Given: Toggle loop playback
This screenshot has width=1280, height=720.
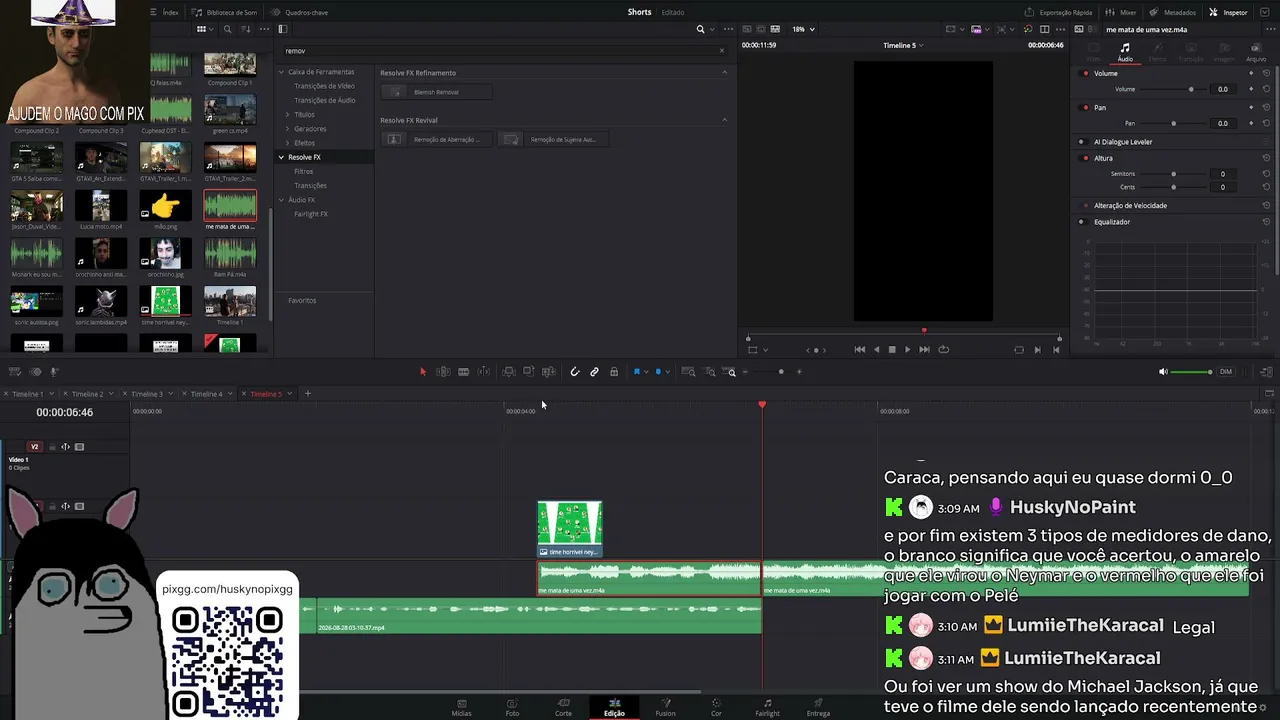Looking at the screenshot, I should pos(943,350).
